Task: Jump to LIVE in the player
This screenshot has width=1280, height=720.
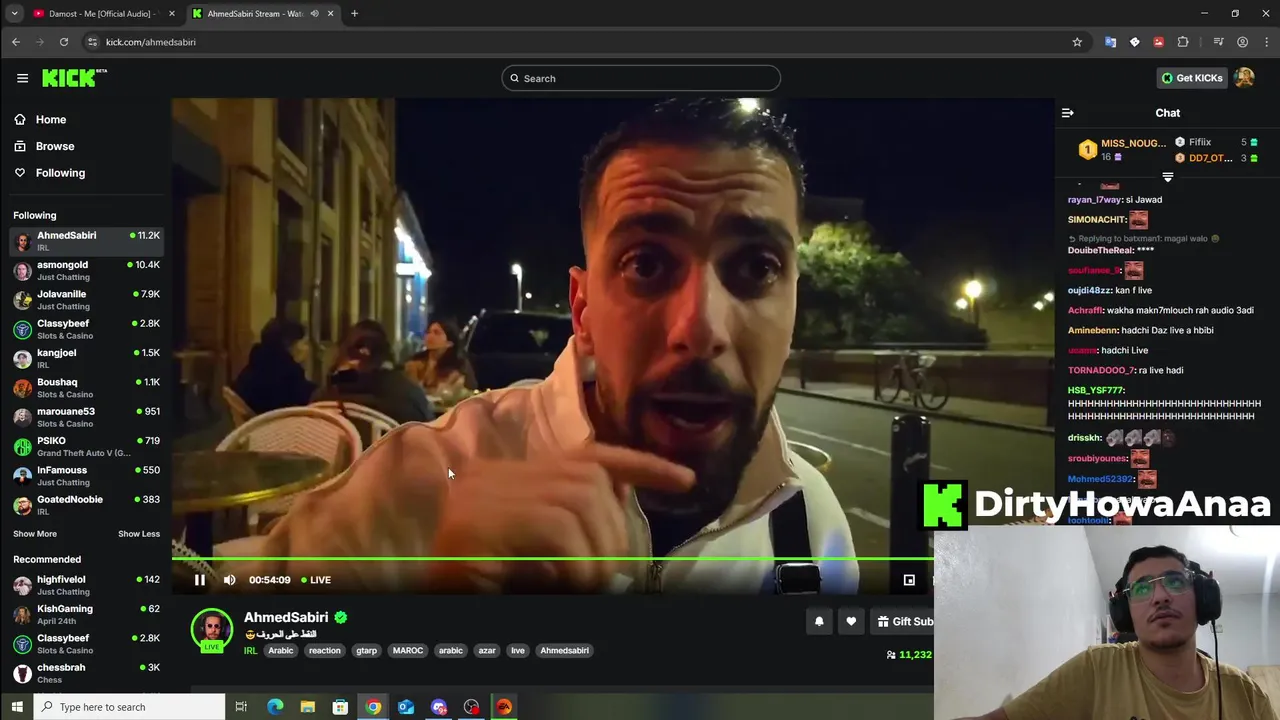Action: tap(316, 580)
